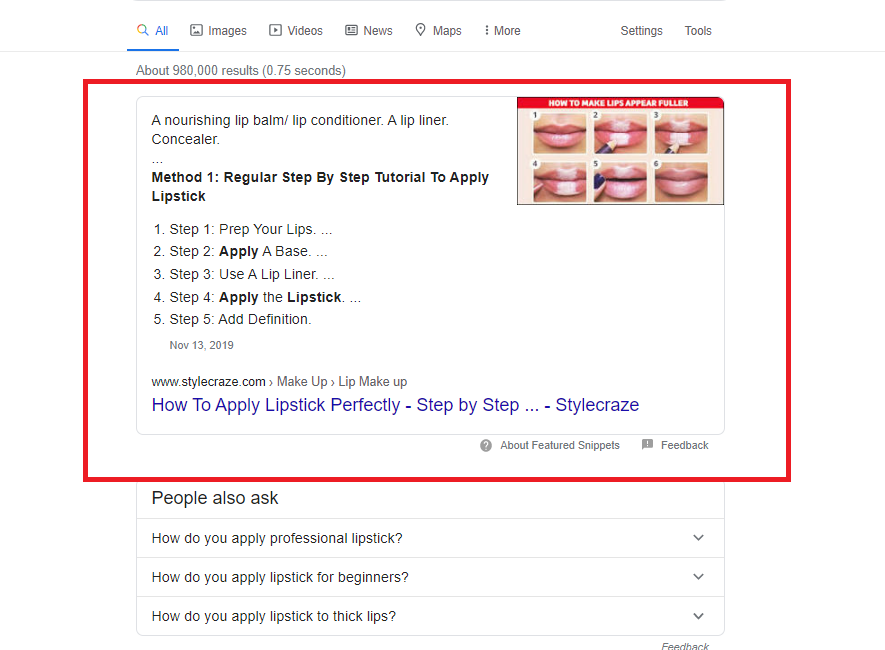Open the Maps tab
This screenshot has height=650, width=885.
[x=438, y=30]
